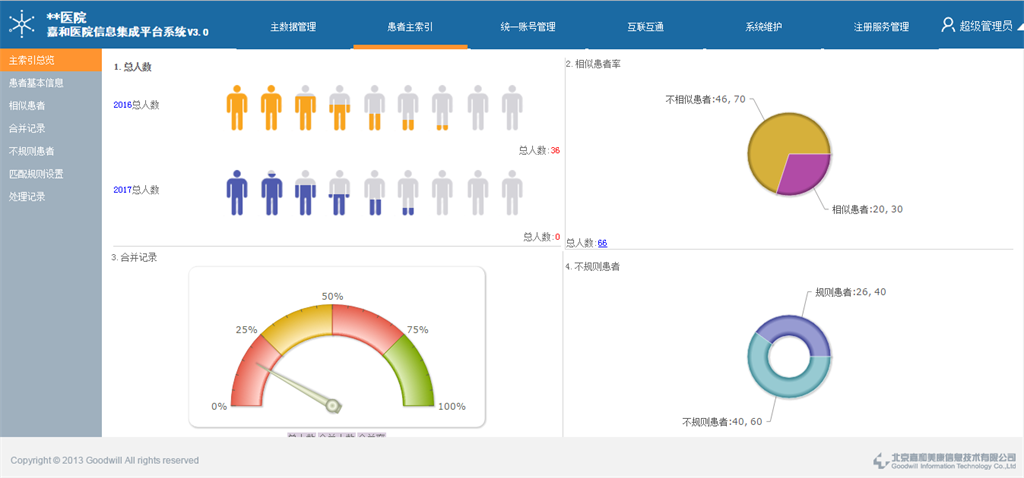This screenshot has width=1024, height=478.
Task: Click the last gray person icon in 2017 row
Action: pyautogui.click(x=511, y=192)
